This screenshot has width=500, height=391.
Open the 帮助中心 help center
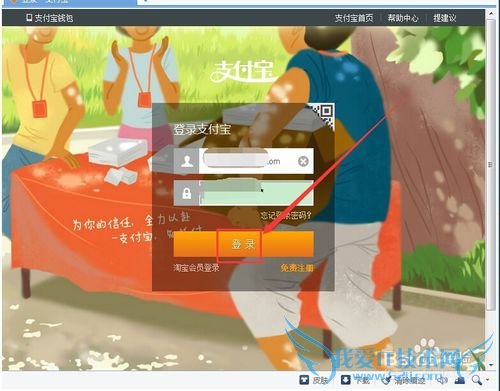point(403,18)
